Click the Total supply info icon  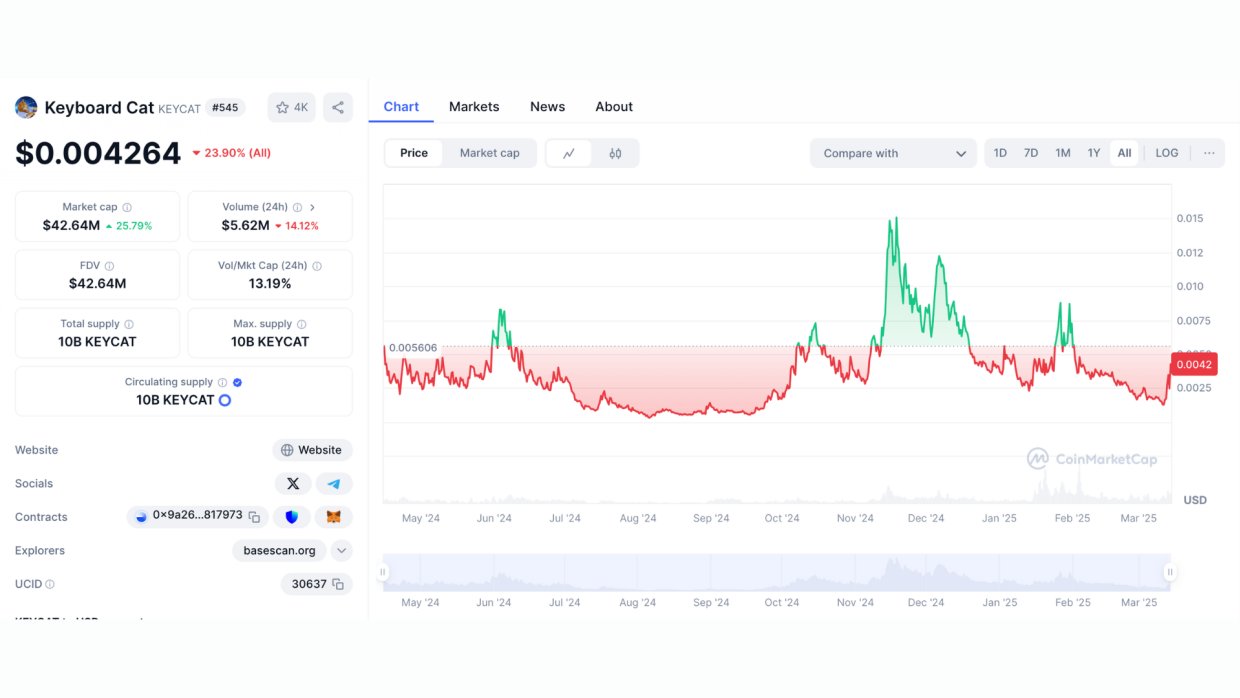coord(129,324)
